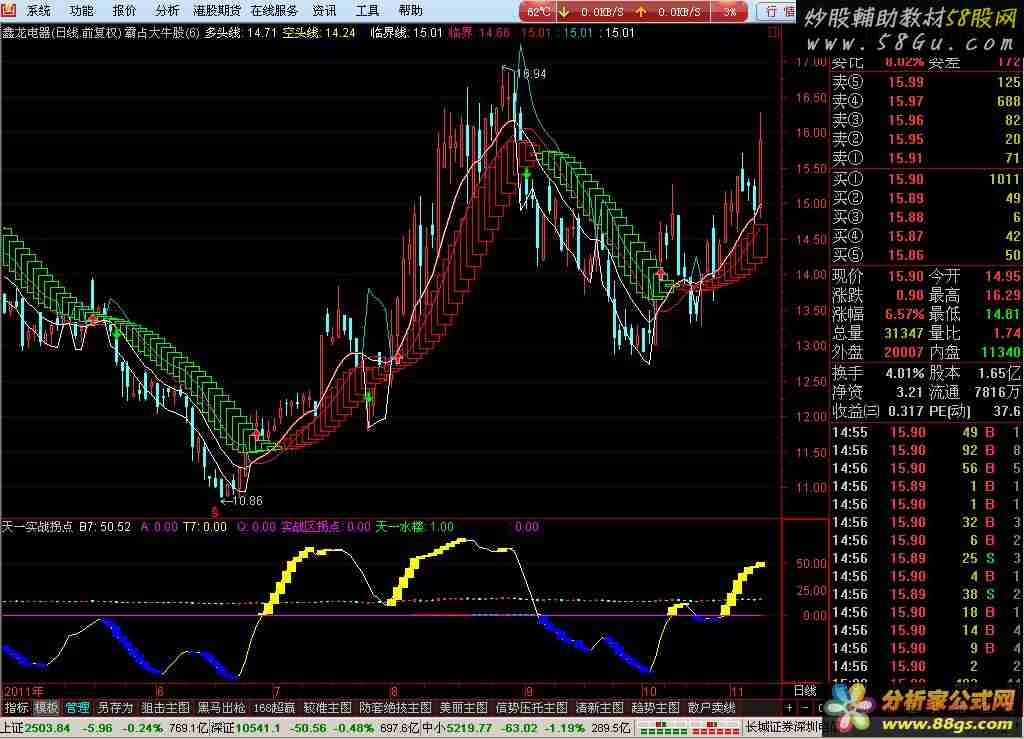Screen dimensions: 1024x739
Task: Switch to 168超赢 template
Action: [x=274, y=708]
